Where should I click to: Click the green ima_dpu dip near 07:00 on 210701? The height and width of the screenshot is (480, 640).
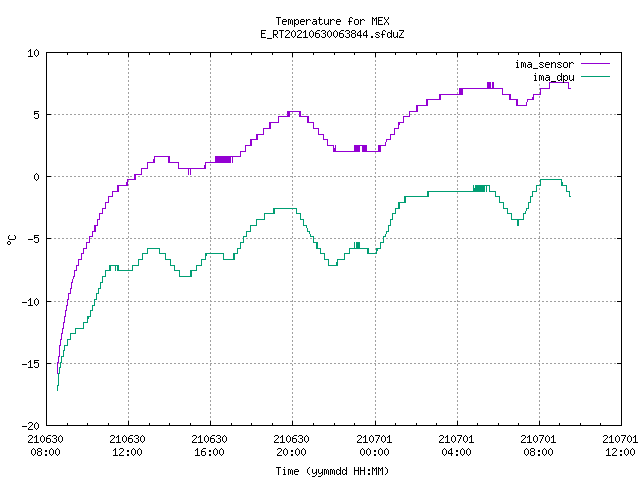pyautogui.click(x=518, y=220)
